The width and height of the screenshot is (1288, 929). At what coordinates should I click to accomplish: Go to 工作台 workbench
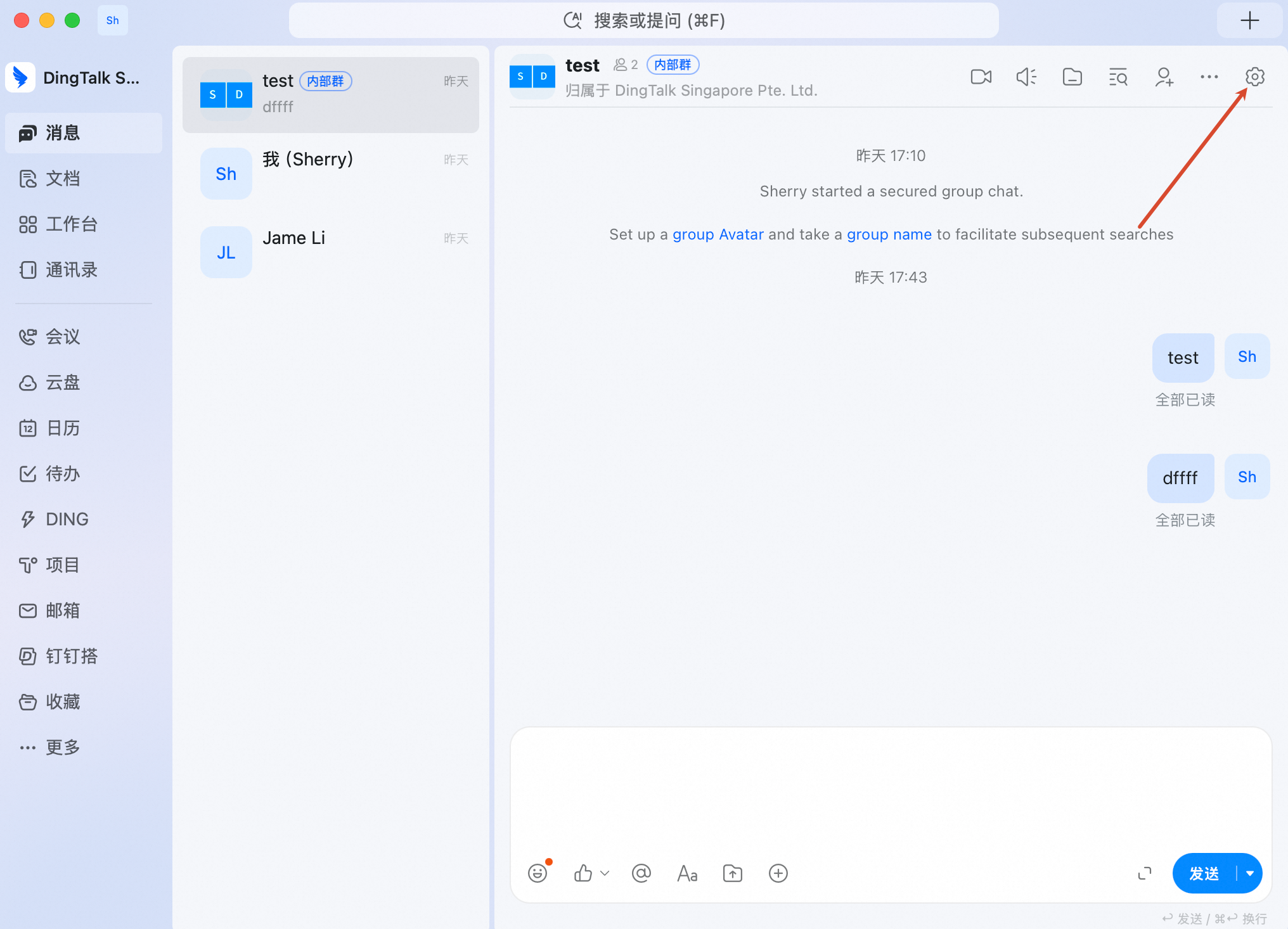point(84,224)
